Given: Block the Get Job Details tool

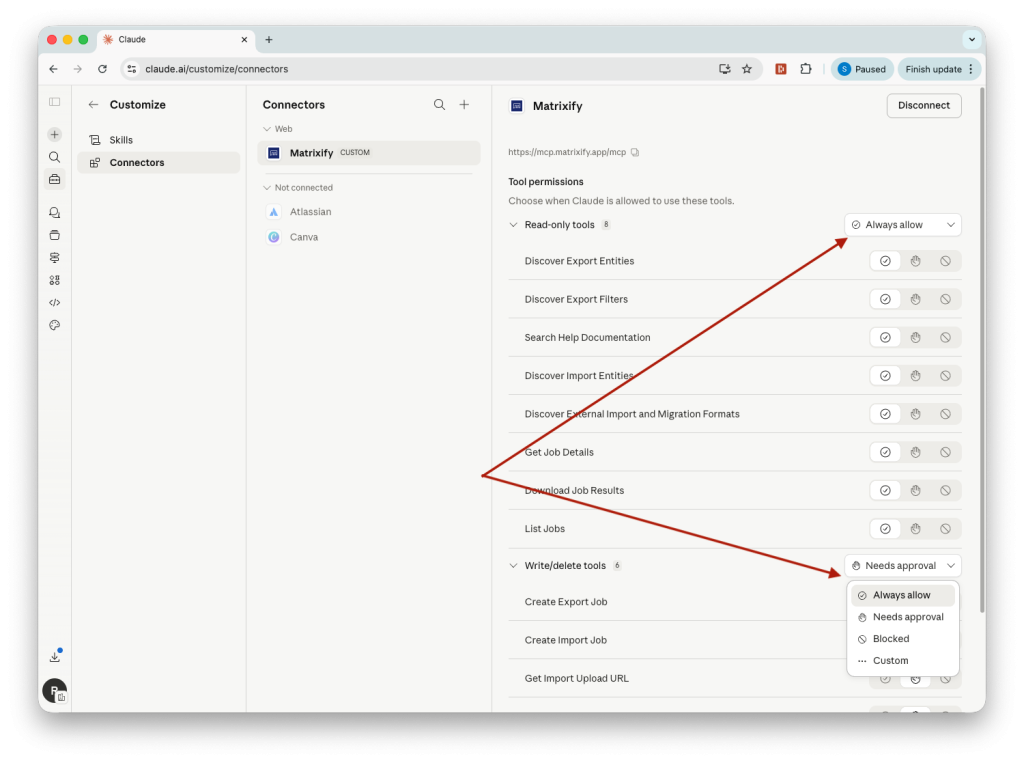Looking at the screenshot, I should point(945,452).
